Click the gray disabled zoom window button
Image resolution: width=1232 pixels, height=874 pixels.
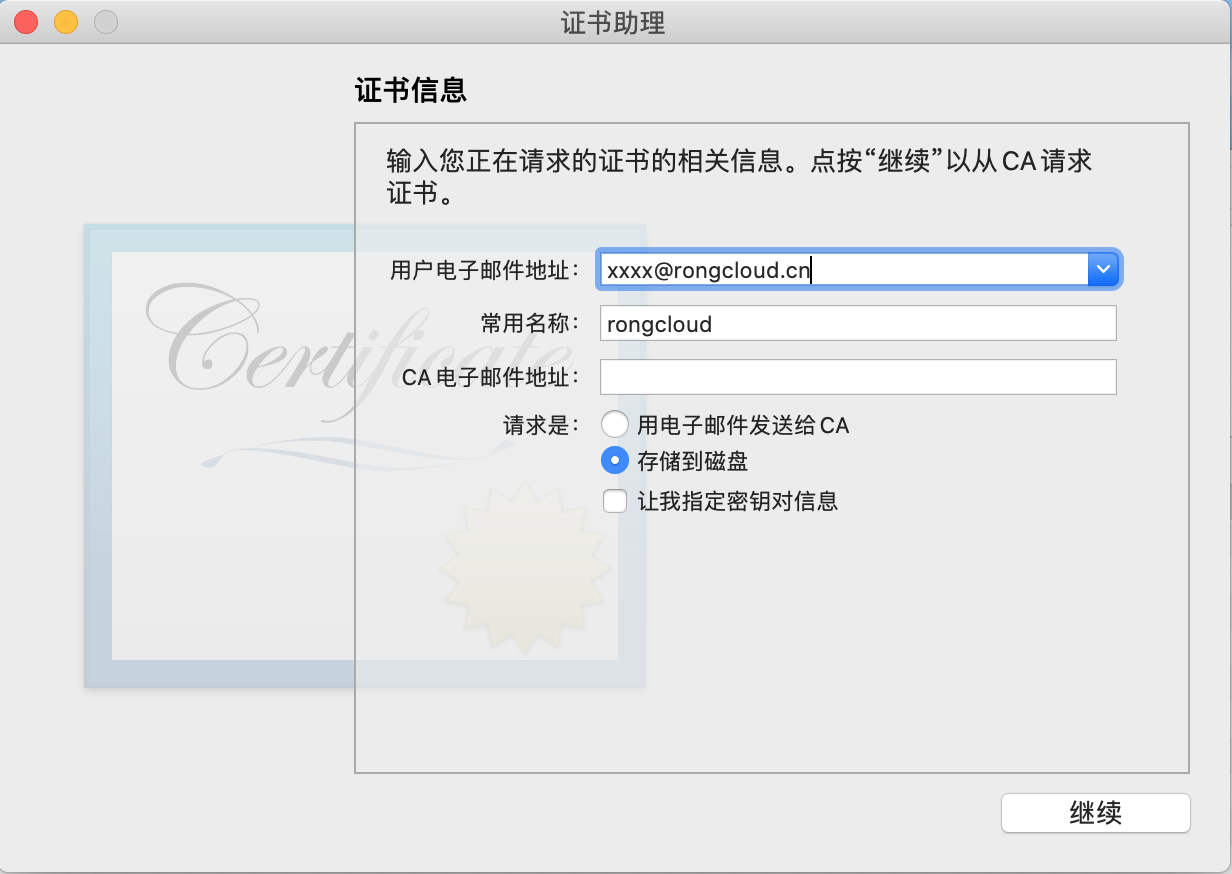[x=105, y=22]
